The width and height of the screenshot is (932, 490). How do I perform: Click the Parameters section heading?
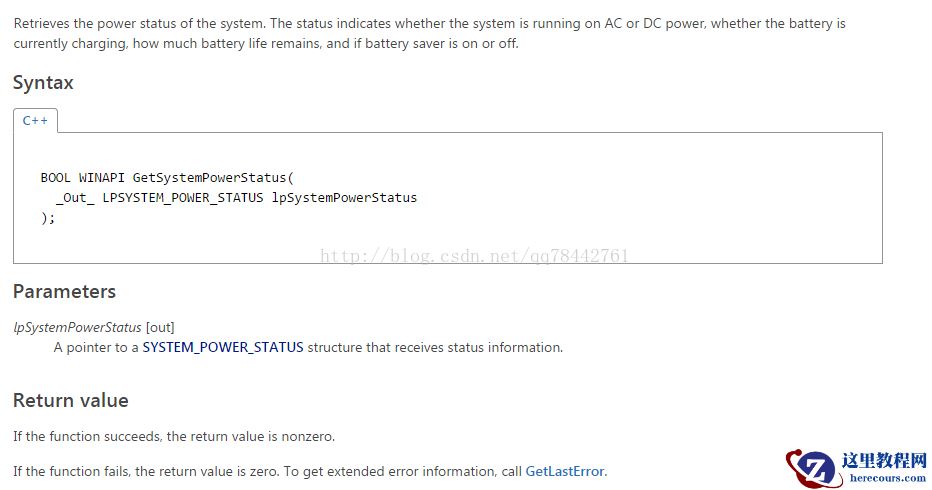click(64, 292)
